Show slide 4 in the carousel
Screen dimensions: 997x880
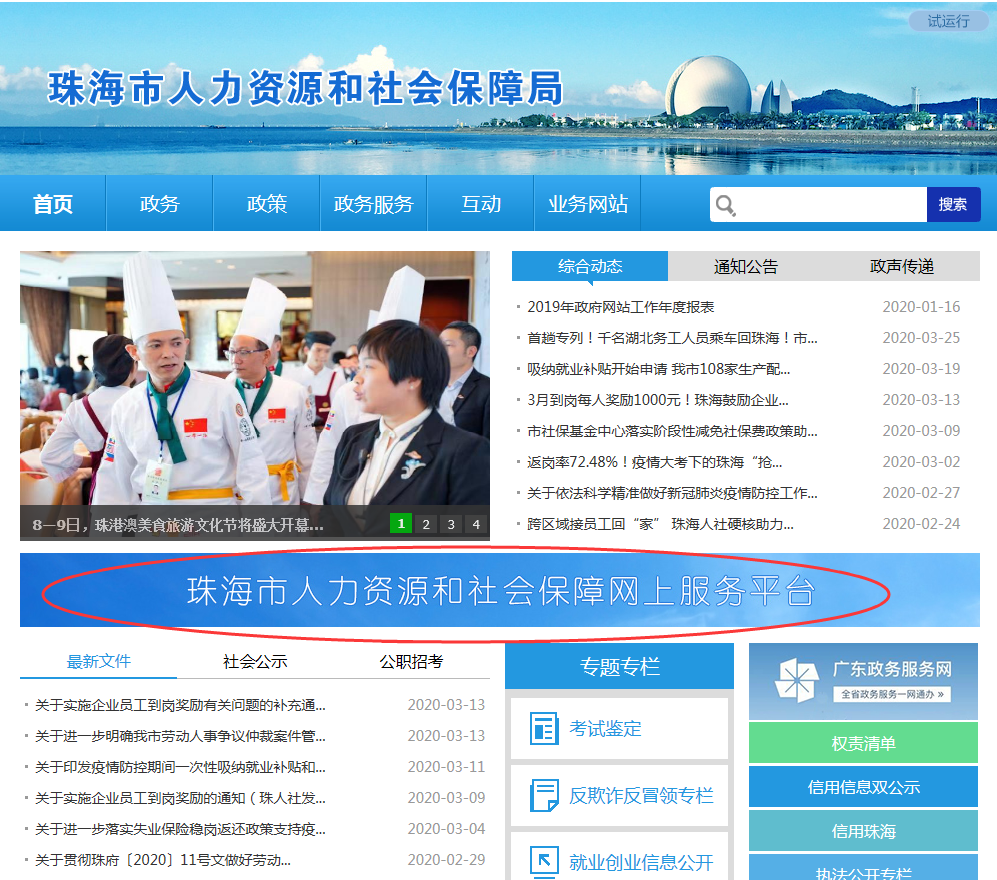click(x=476, y=523)
